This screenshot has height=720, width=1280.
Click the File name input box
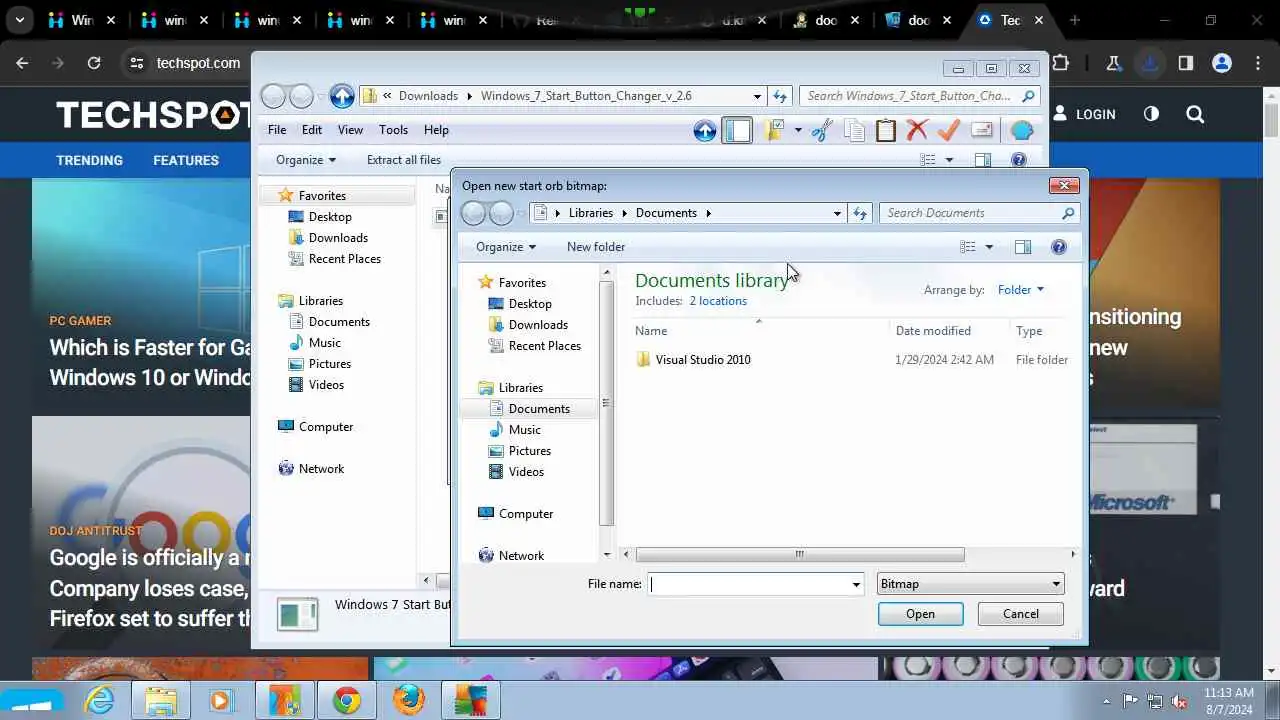coord(748,584)
